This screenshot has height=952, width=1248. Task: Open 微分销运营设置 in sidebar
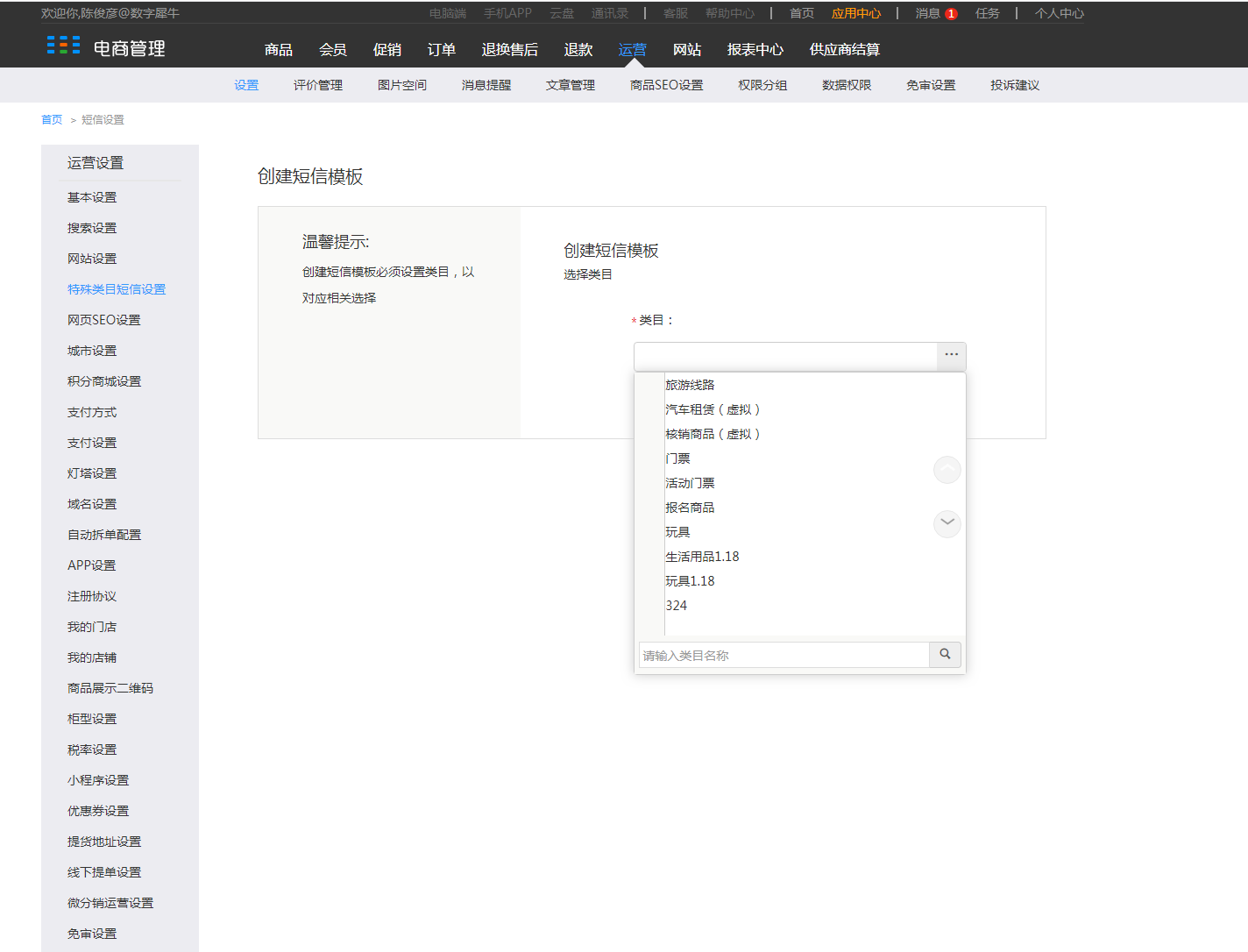[110, 903]
